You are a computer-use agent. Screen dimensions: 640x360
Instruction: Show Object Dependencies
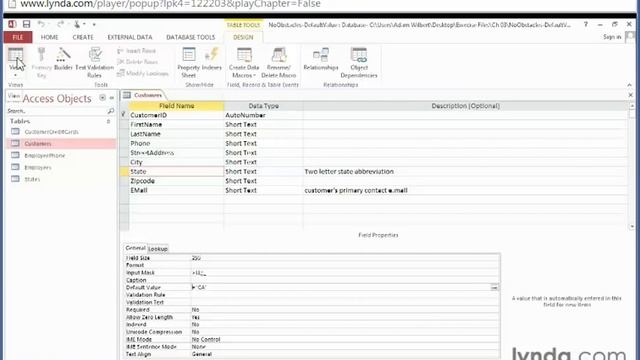(x=359, y=62)
